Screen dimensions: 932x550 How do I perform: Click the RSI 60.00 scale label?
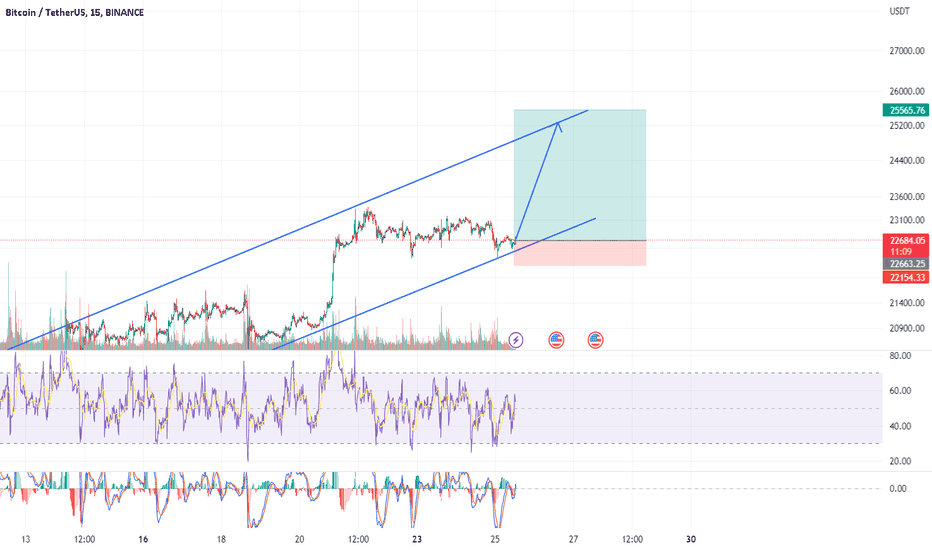coord(900,391)
